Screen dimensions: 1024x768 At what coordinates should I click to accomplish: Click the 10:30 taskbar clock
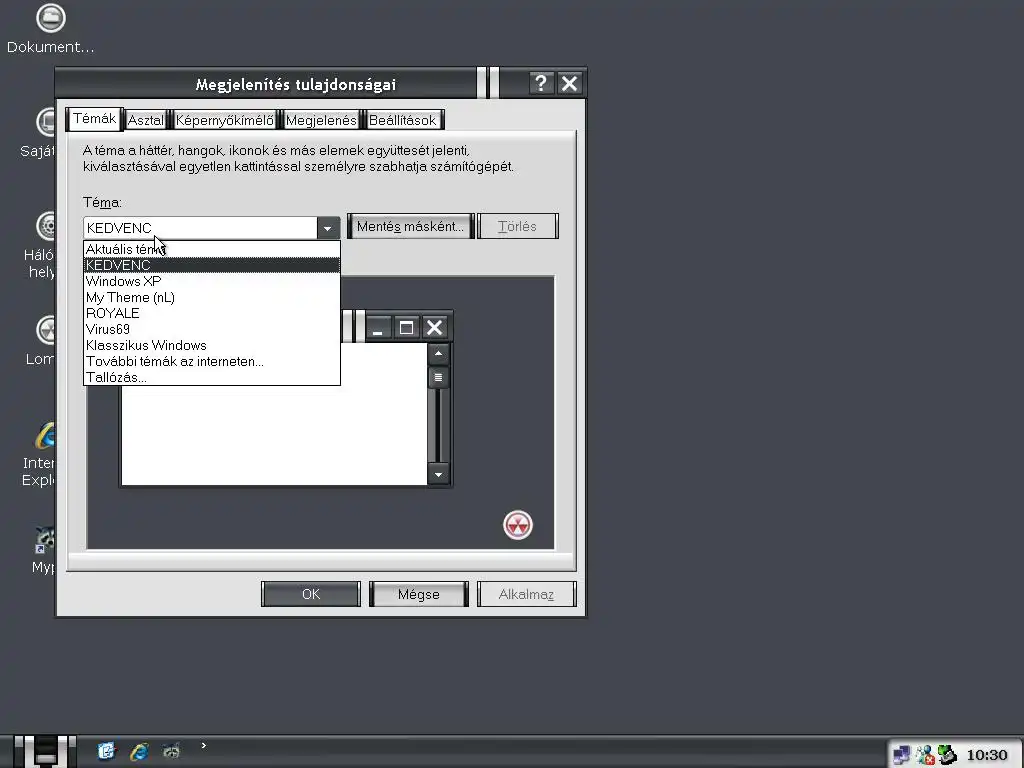click(x=986, y=755)
